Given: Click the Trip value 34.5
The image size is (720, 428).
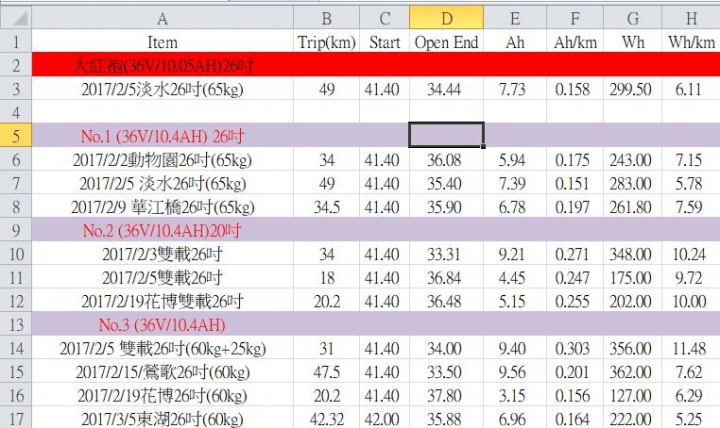Looking at the screenshot, I should pos(326,206).
